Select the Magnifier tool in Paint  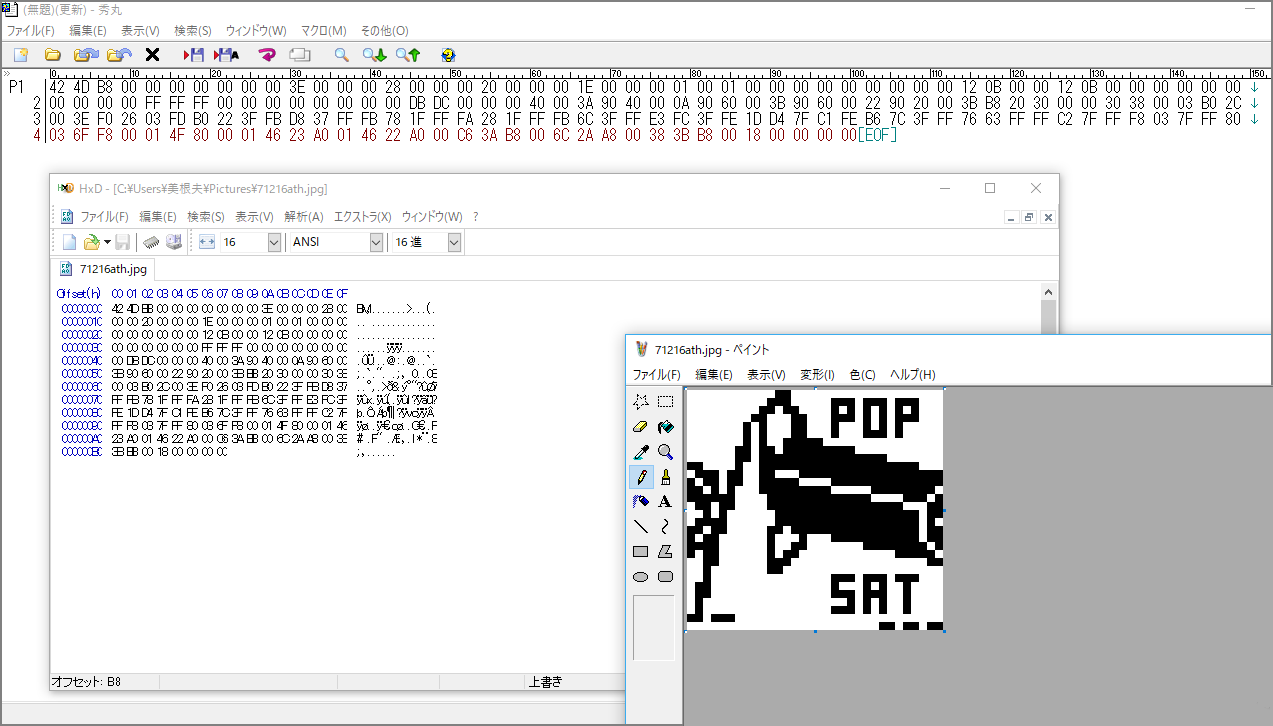point(665,452)
